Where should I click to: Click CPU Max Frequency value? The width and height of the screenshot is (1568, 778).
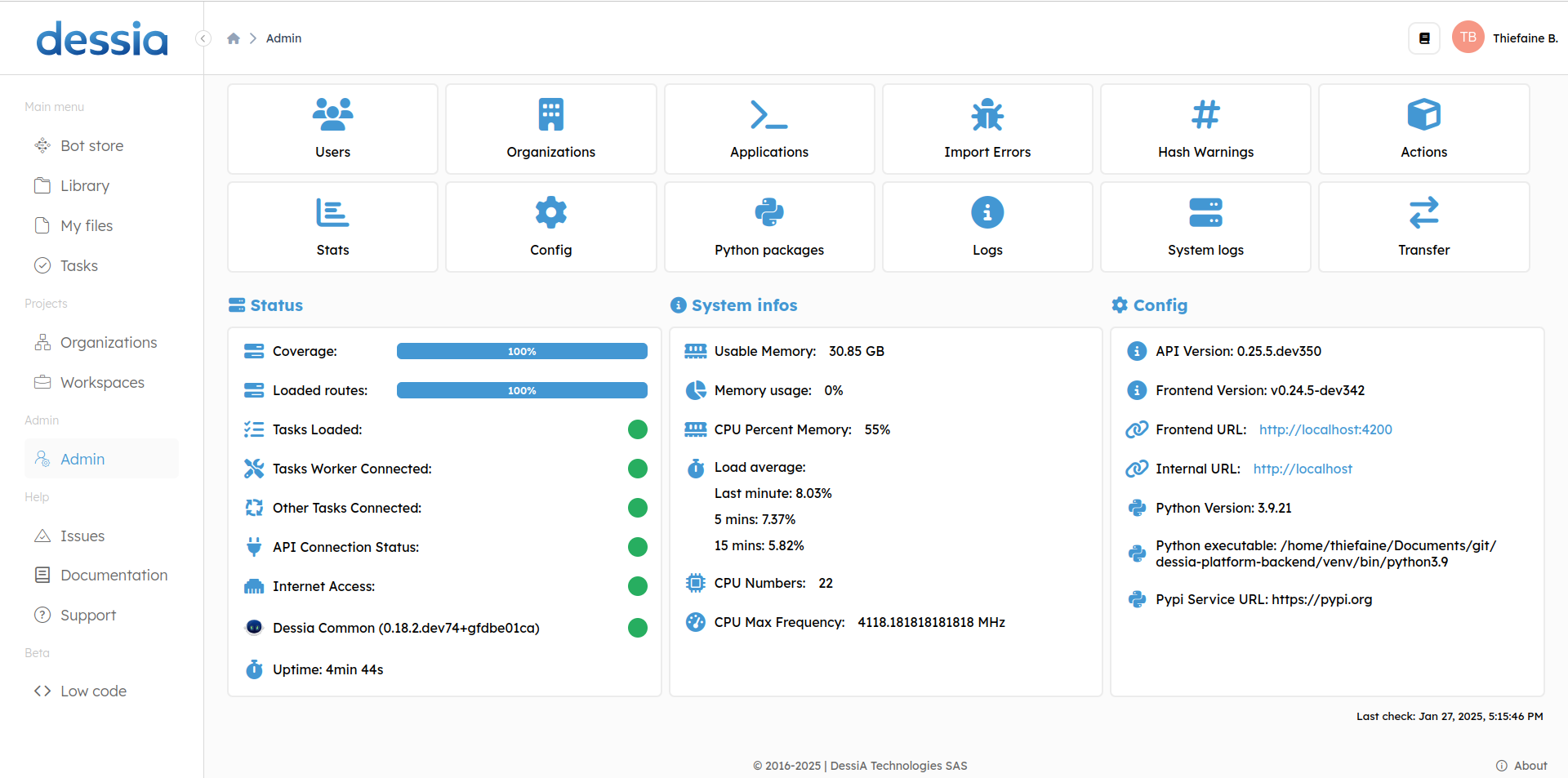point(931,622)
